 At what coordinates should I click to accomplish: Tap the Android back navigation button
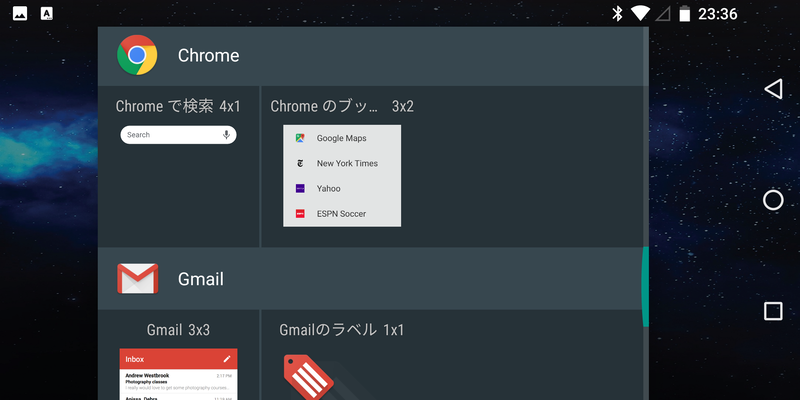(x=773, y=89)
